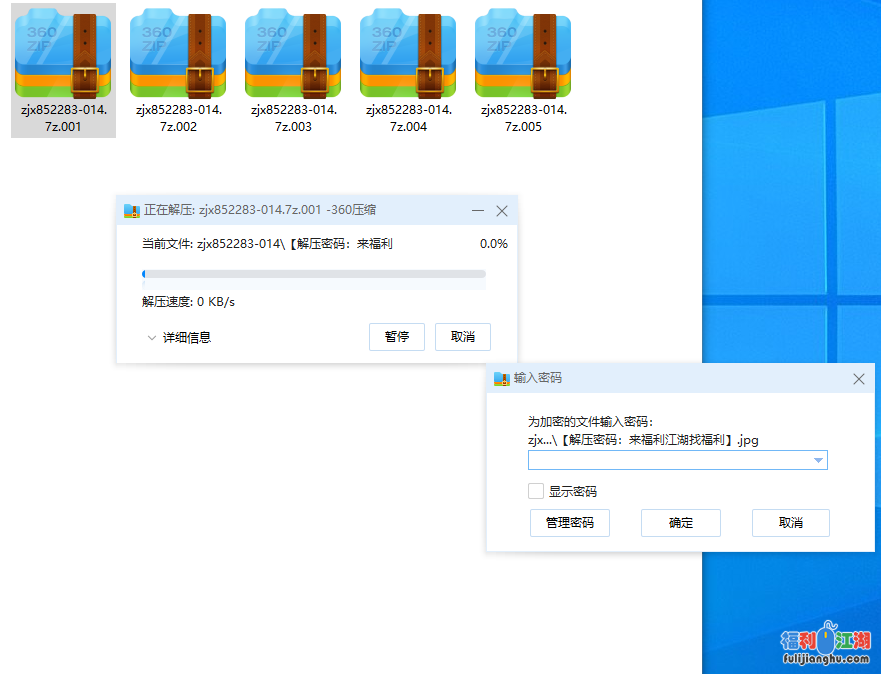Click the icon in 输入密码 dialog title bar
Screen dimensions: 881x674
pos(502,379)
